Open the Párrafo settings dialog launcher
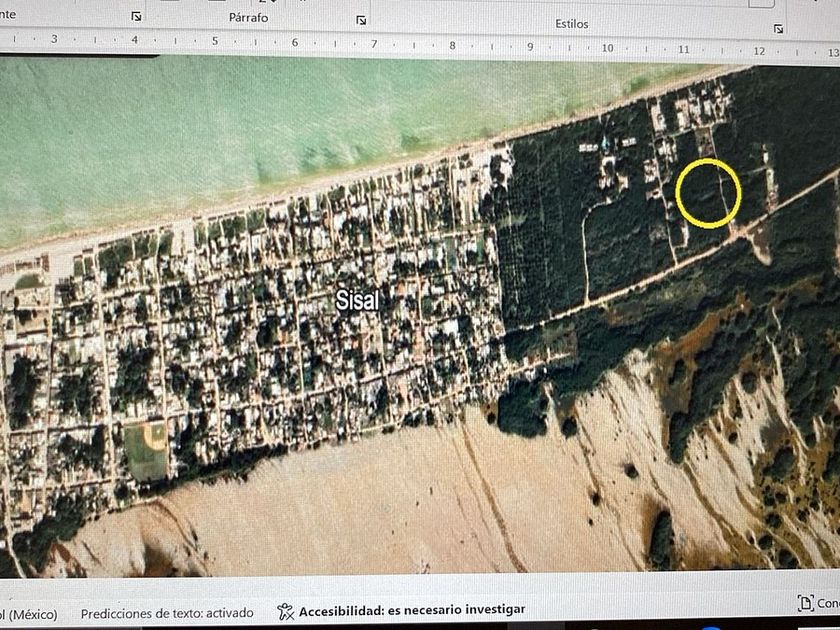The height and width of the screenshot is (630, 840). [x=361, y=20]
